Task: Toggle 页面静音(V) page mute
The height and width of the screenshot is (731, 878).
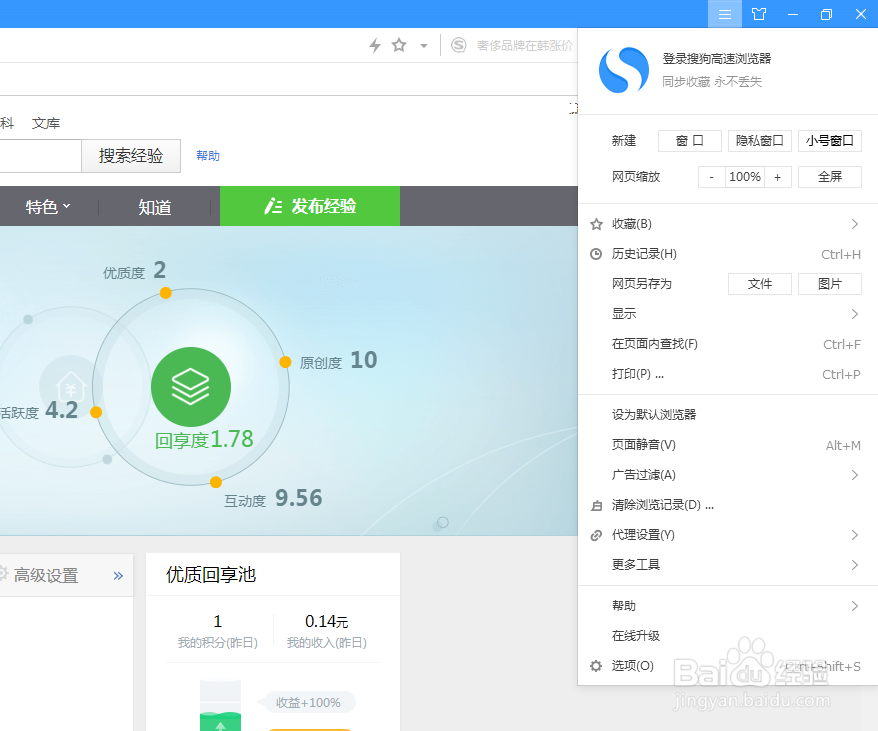Action: [x=727, y=445]
